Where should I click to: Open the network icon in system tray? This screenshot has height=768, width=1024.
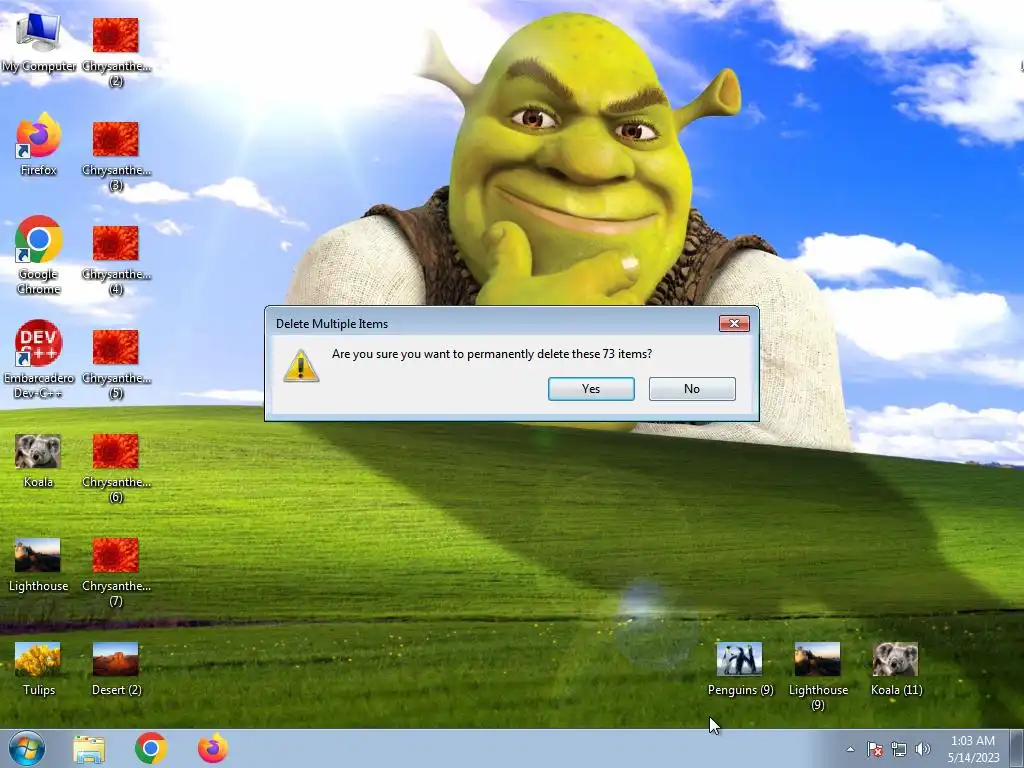(899, 750)
